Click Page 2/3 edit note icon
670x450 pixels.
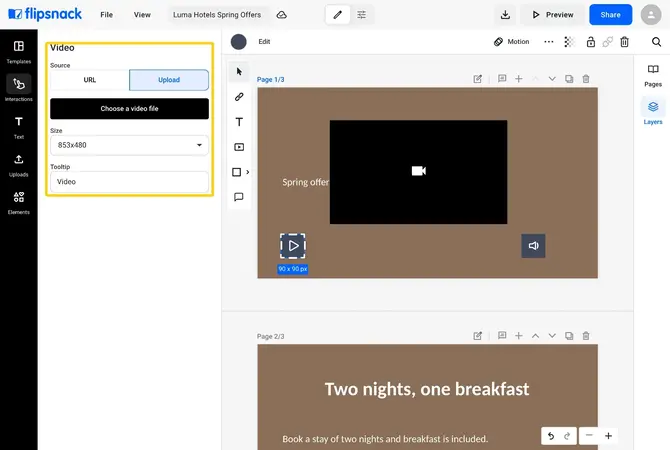[478, 336]
